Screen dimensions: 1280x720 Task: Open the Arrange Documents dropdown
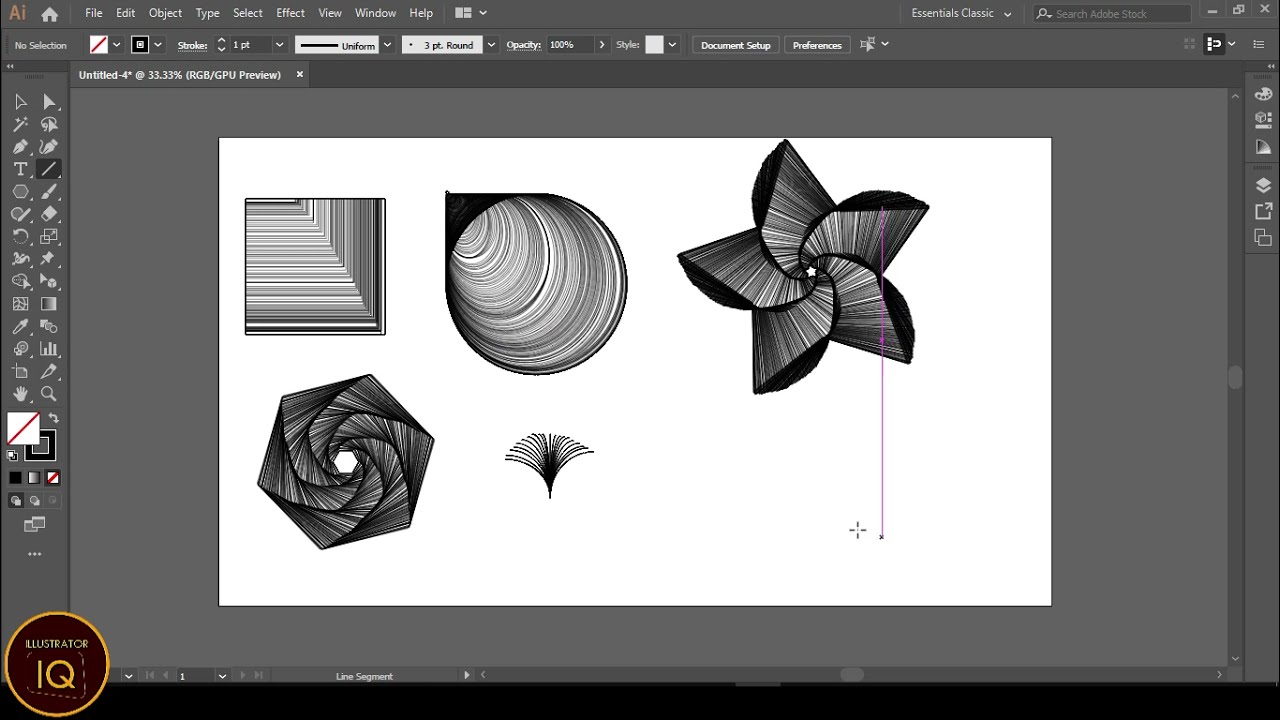[x=470, y=13]
